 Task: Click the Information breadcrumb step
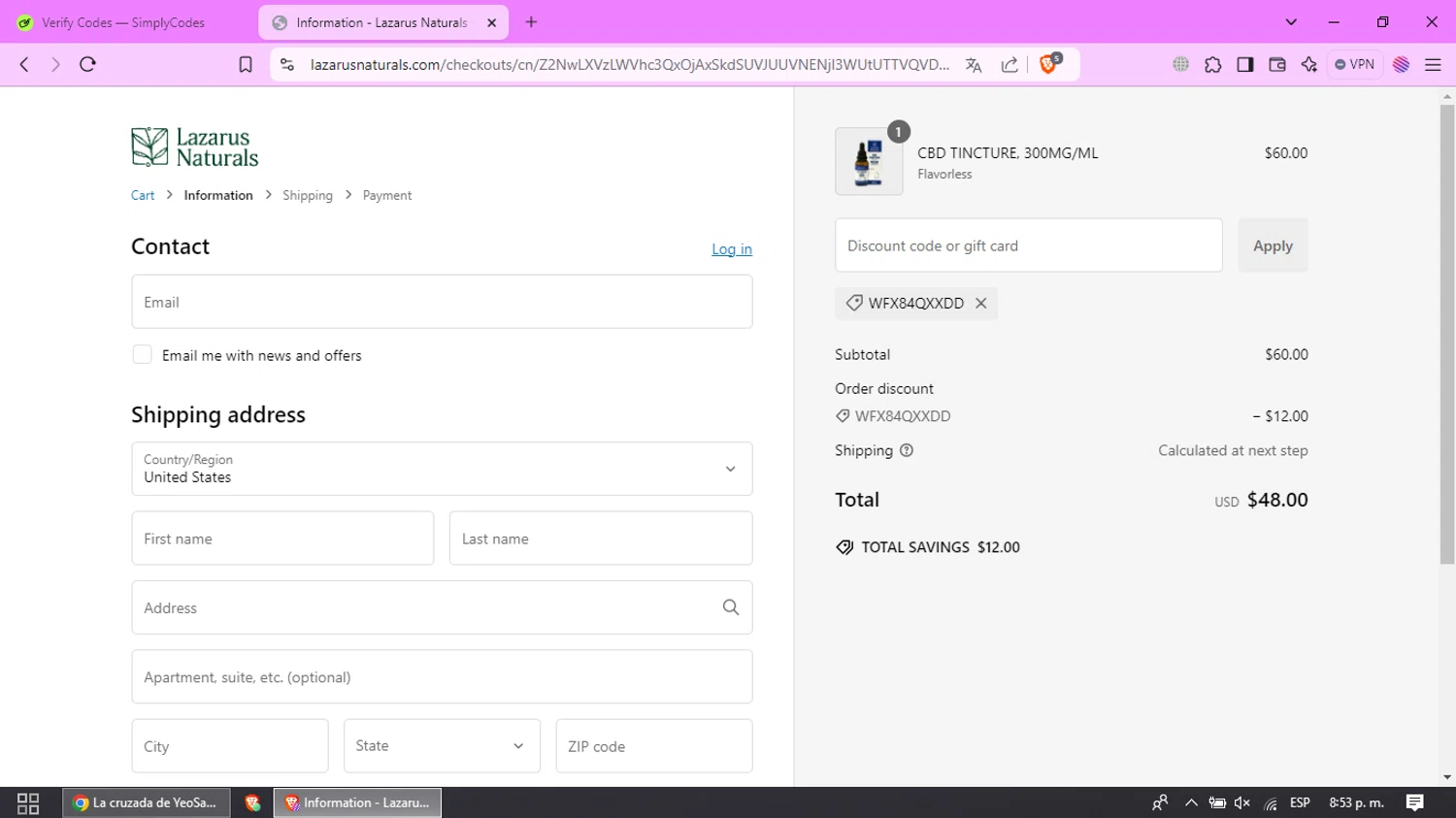click(218, 195)
